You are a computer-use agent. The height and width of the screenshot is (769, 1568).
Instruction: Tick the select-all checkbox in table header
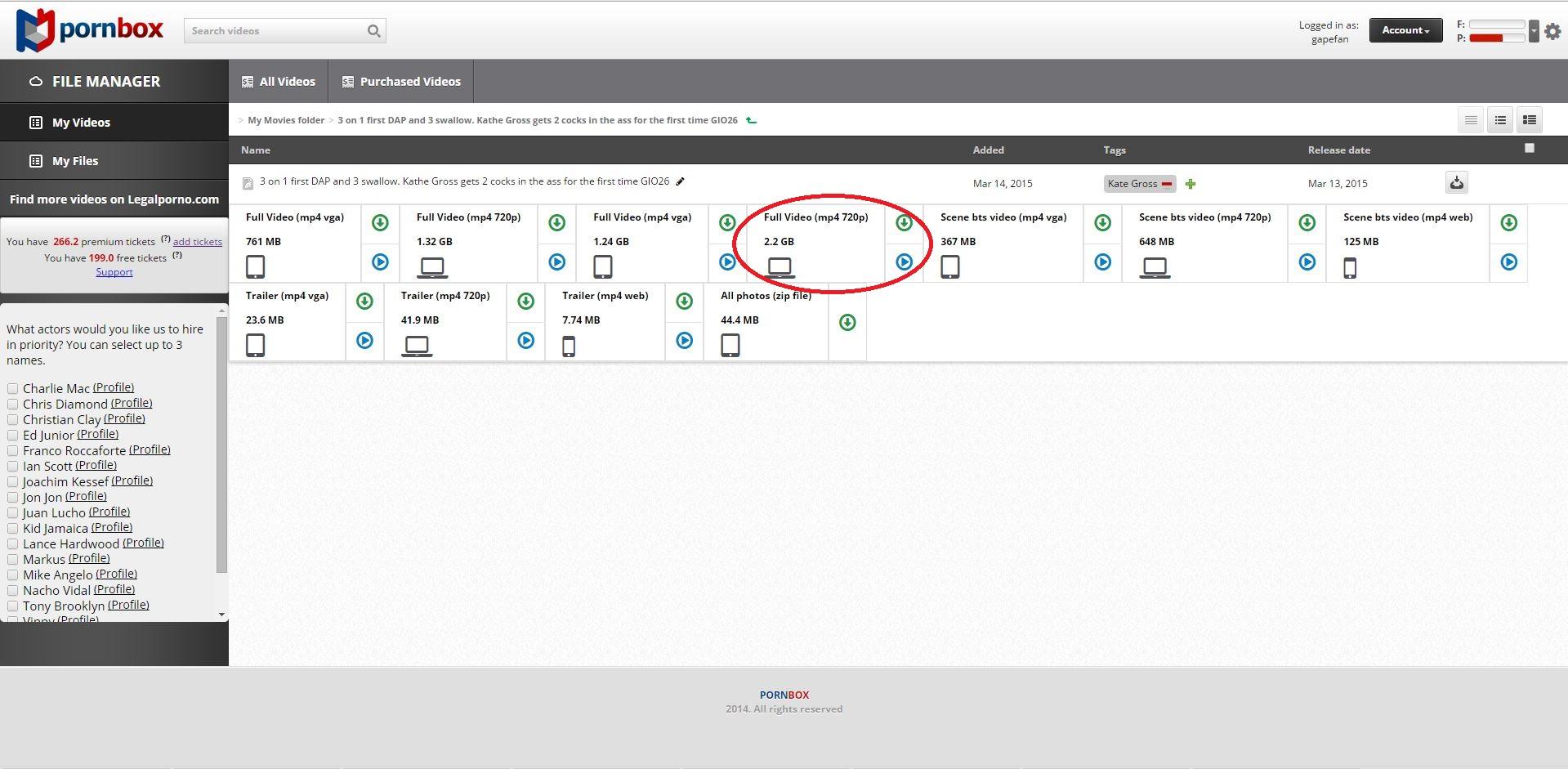point(1530,148)
